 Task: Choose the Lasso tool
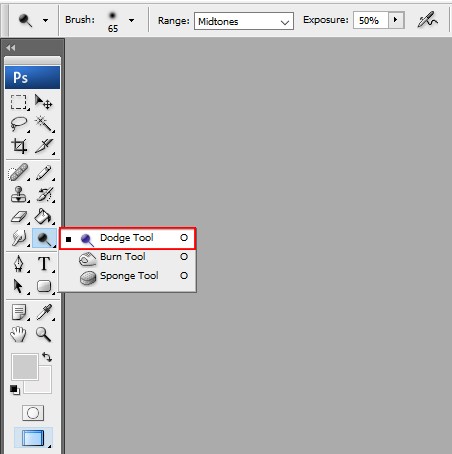coord(19,124)
